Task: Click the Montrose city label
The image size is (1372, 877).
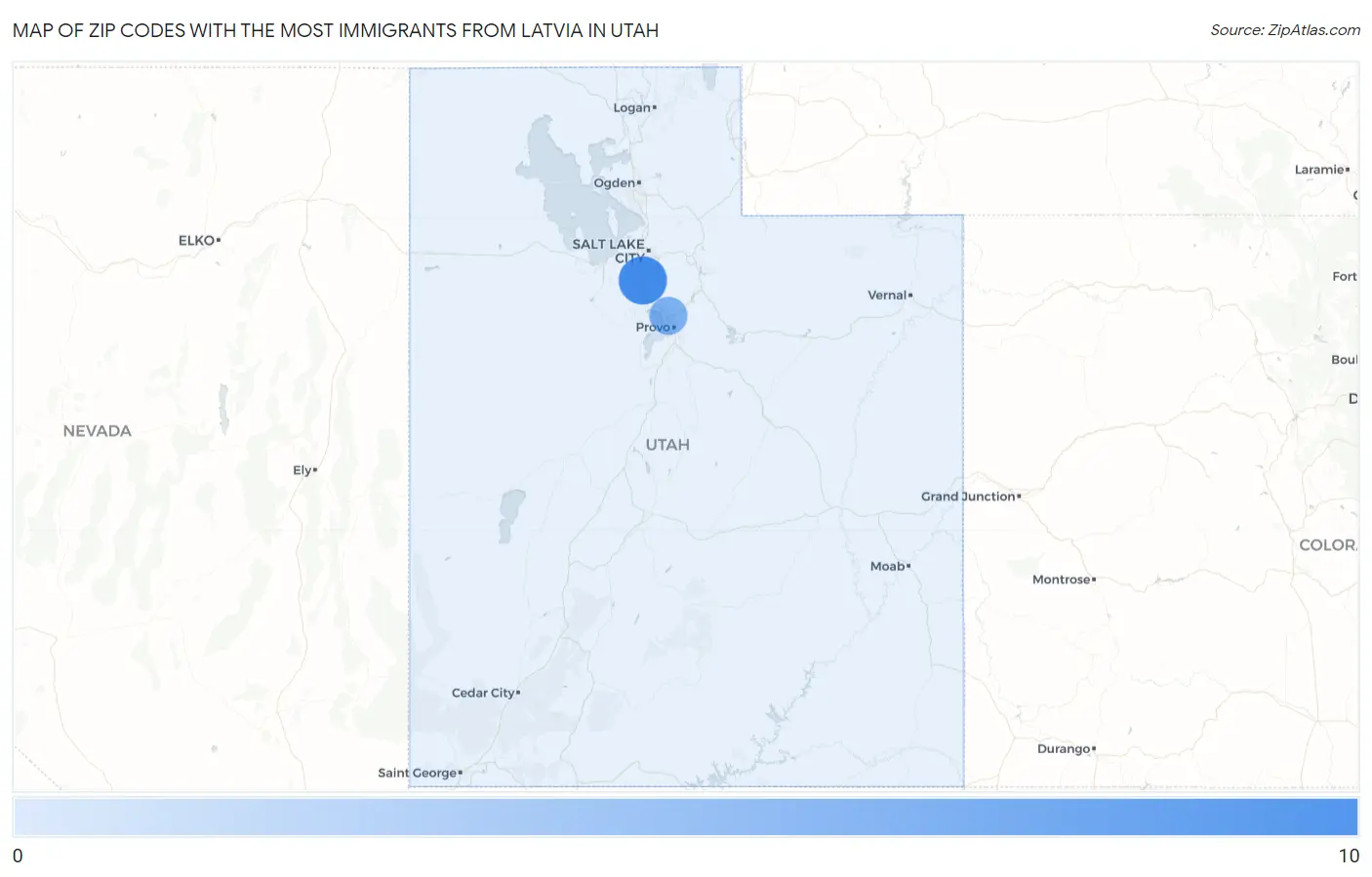Action: tap(1064, 579)
